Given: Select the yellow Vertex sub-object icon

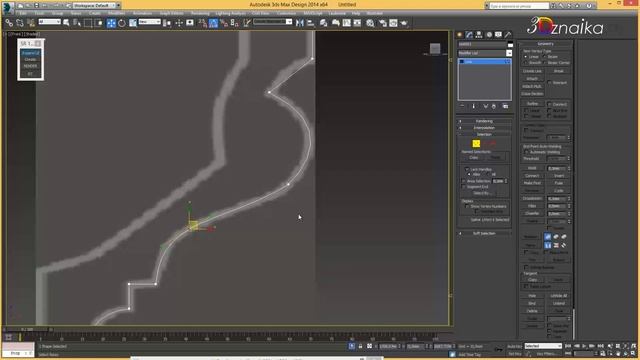Looking at the screenshot, I should pyautogui.click(x=476, y=143).
